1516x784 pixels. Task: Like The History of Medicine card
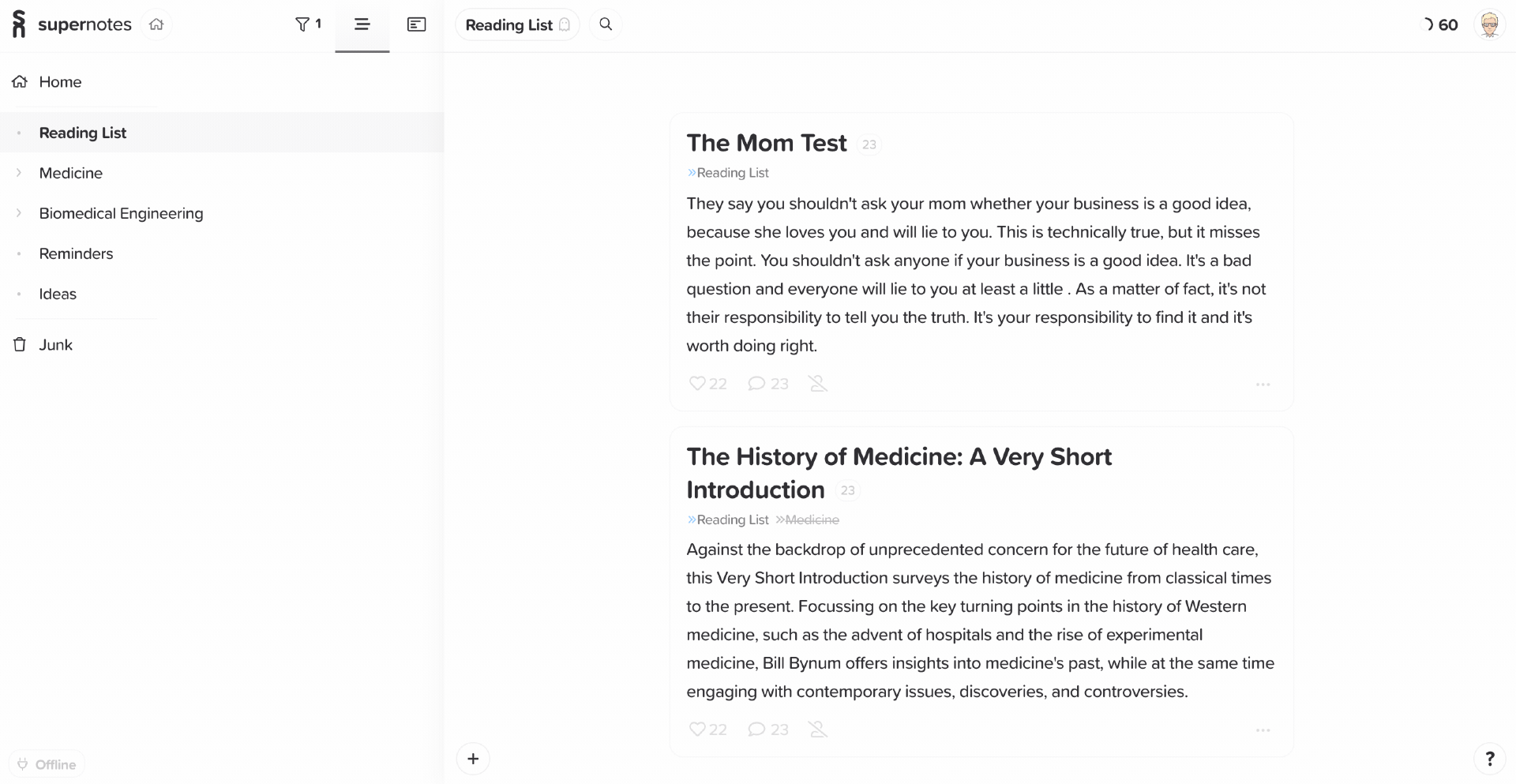point(707,730)
